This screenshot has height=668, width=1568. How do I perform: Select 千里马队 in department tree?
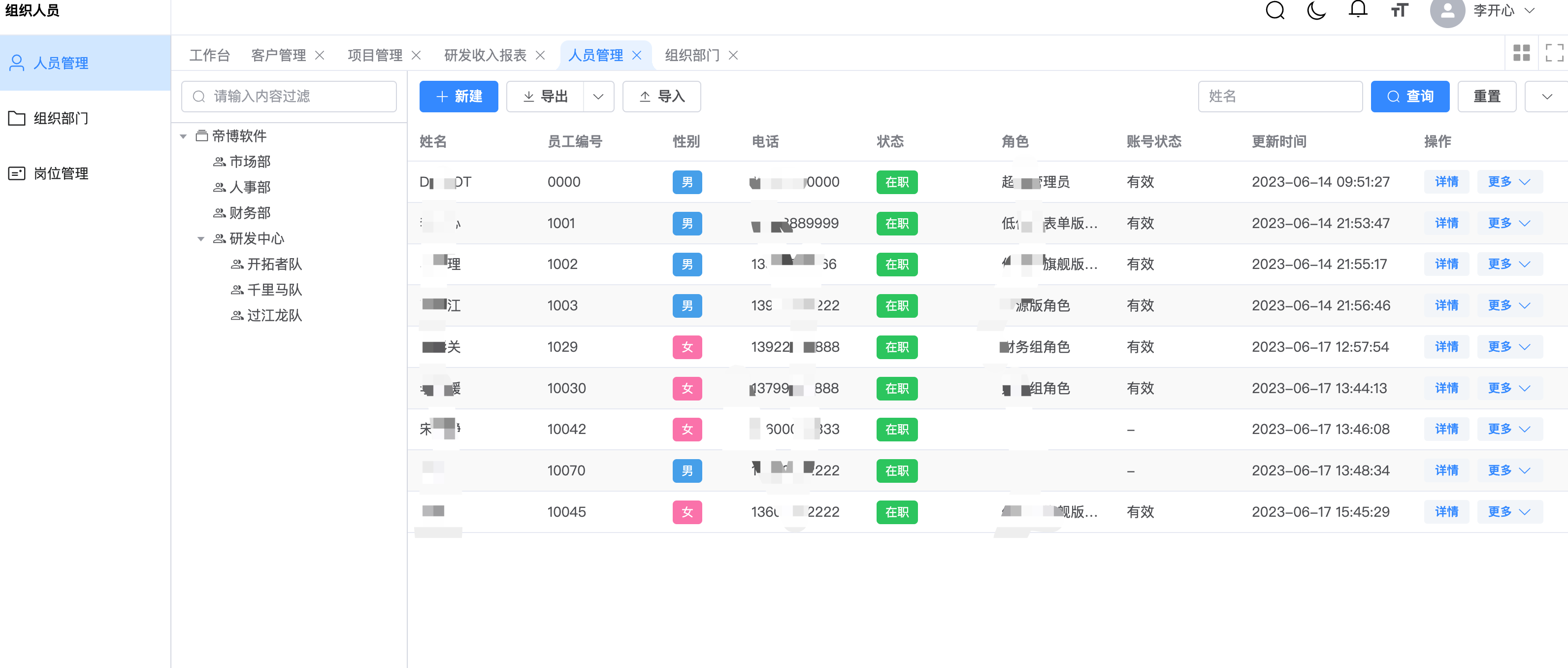(x=274, y=290)
